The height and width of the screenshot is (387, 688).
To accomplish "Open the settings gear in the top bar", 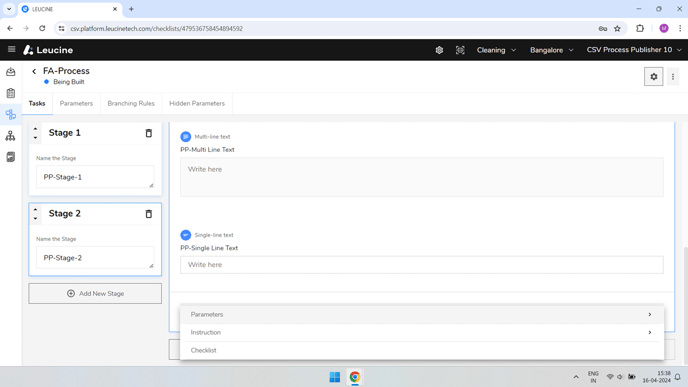I will point(439,50).
